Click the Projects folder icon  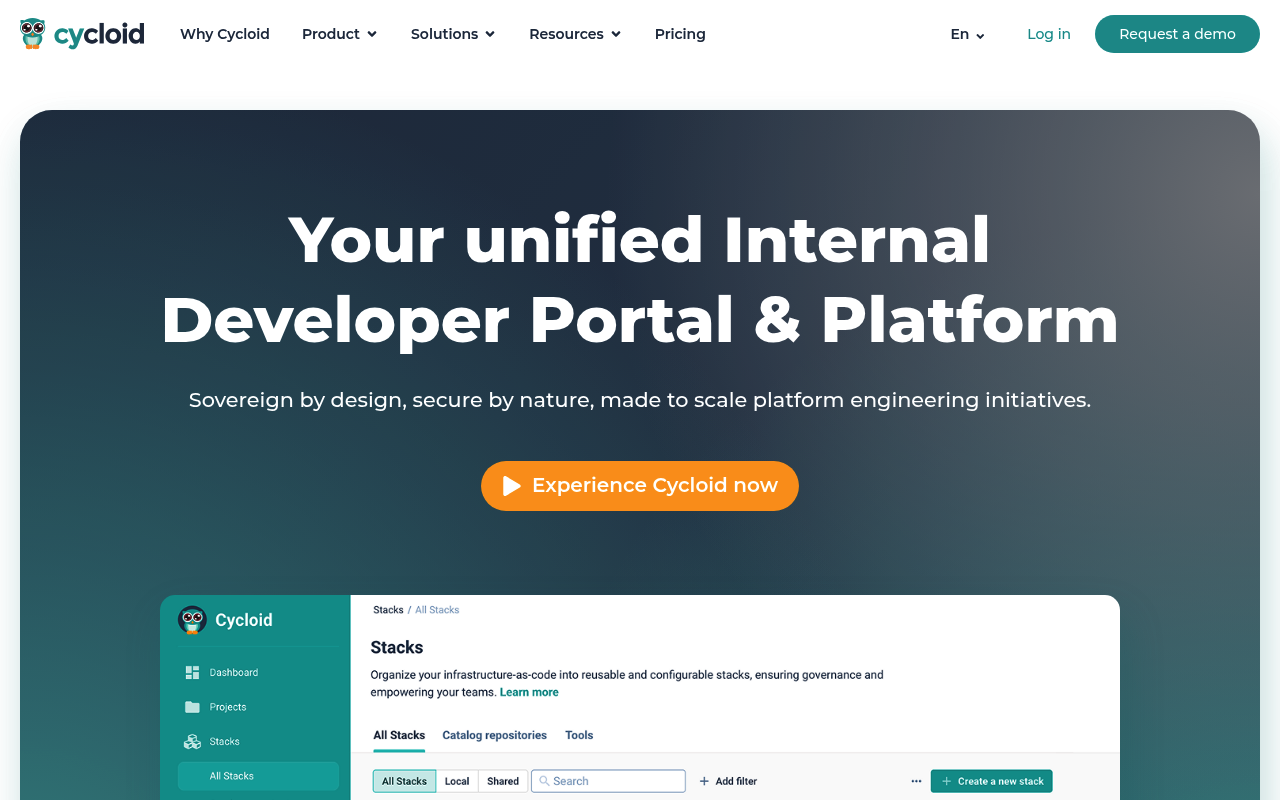(192, 707)
